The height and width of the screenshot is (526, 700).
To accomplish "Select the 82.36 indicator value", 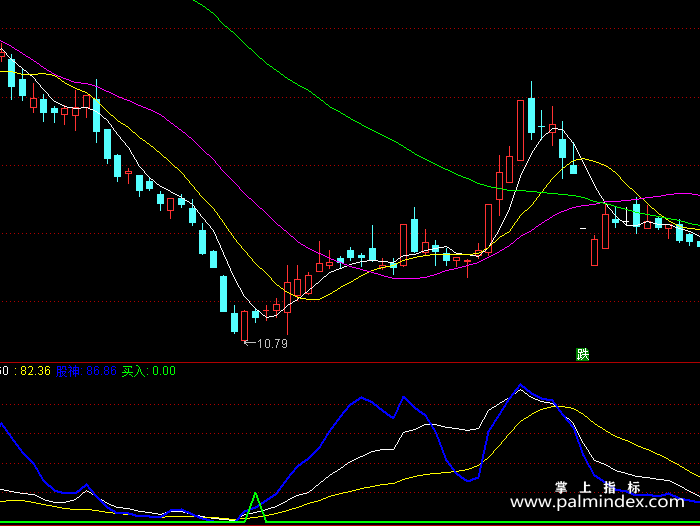I will 35,371.
